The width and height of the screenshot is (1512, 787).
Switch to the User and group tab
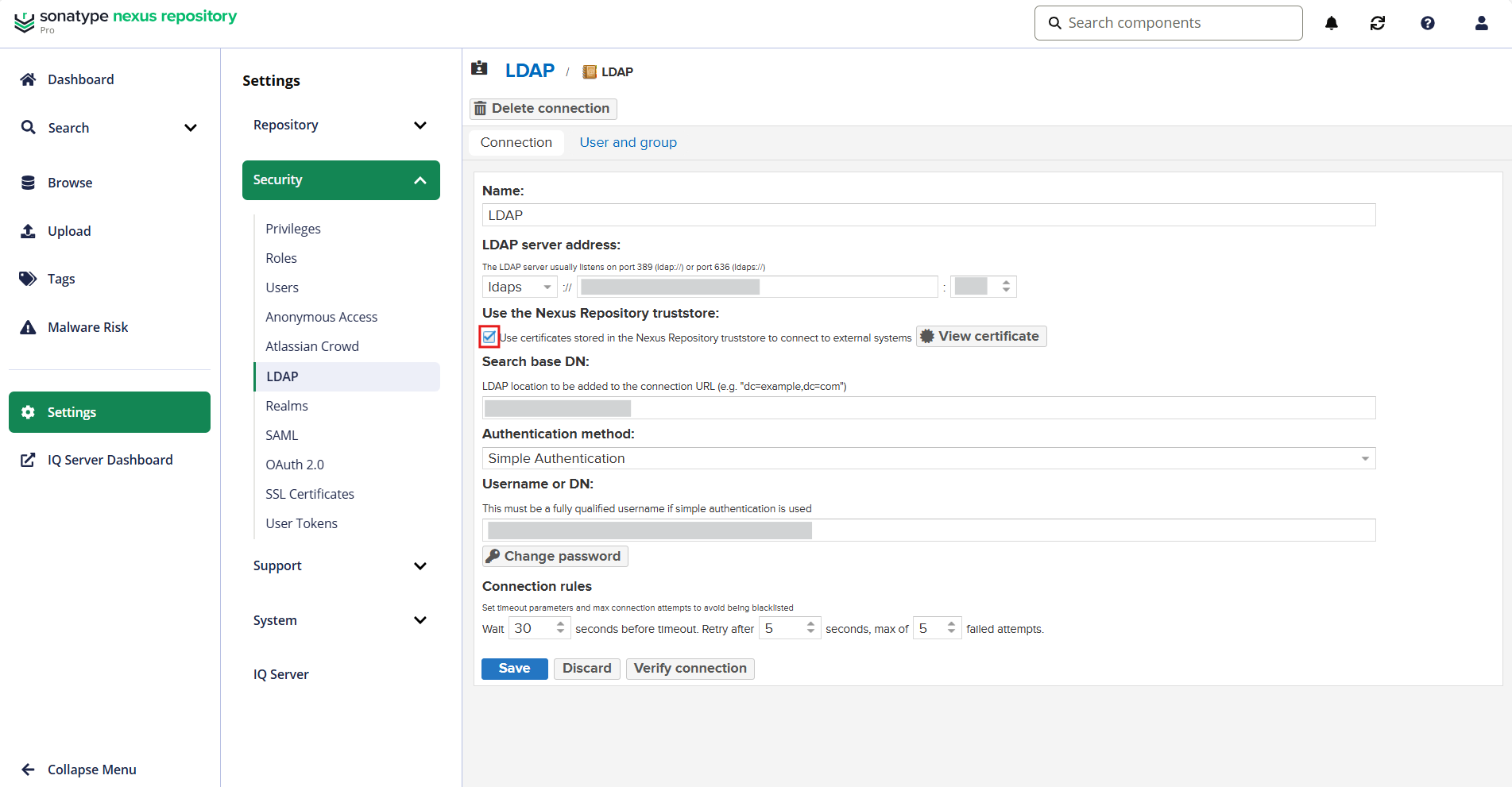628,142
